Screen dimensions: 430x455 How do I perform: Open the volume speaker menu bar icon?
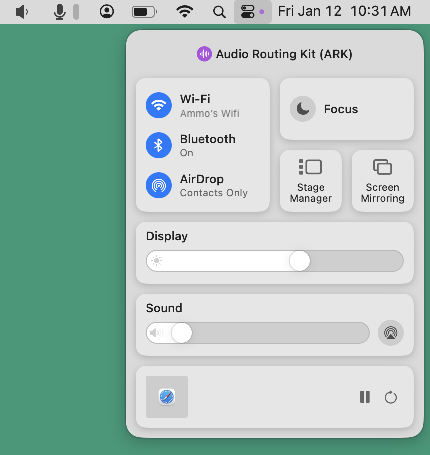tap(22, 12)
